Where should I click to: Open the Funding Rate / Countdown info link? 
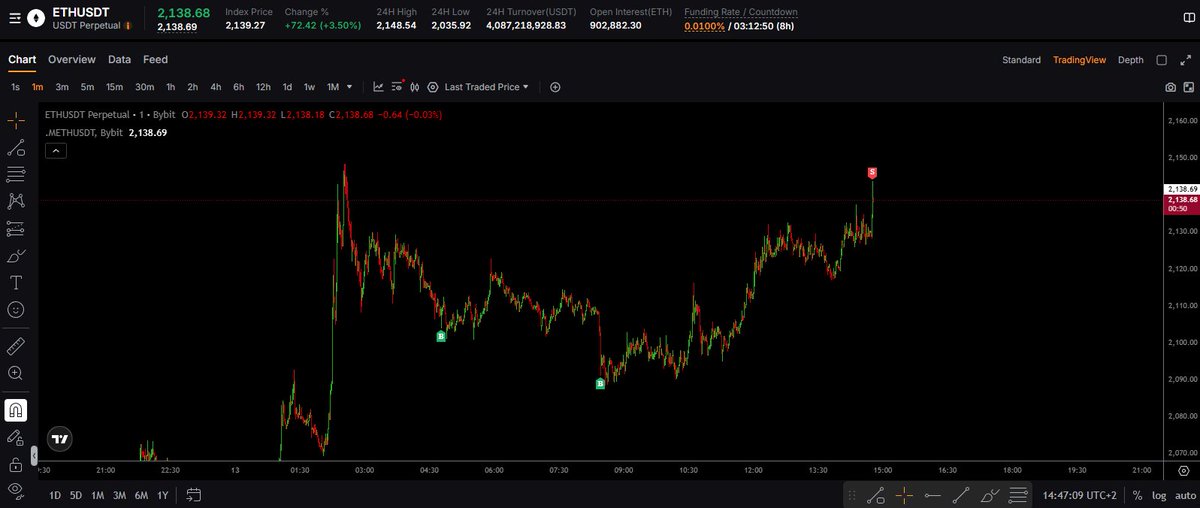[741, 12]
